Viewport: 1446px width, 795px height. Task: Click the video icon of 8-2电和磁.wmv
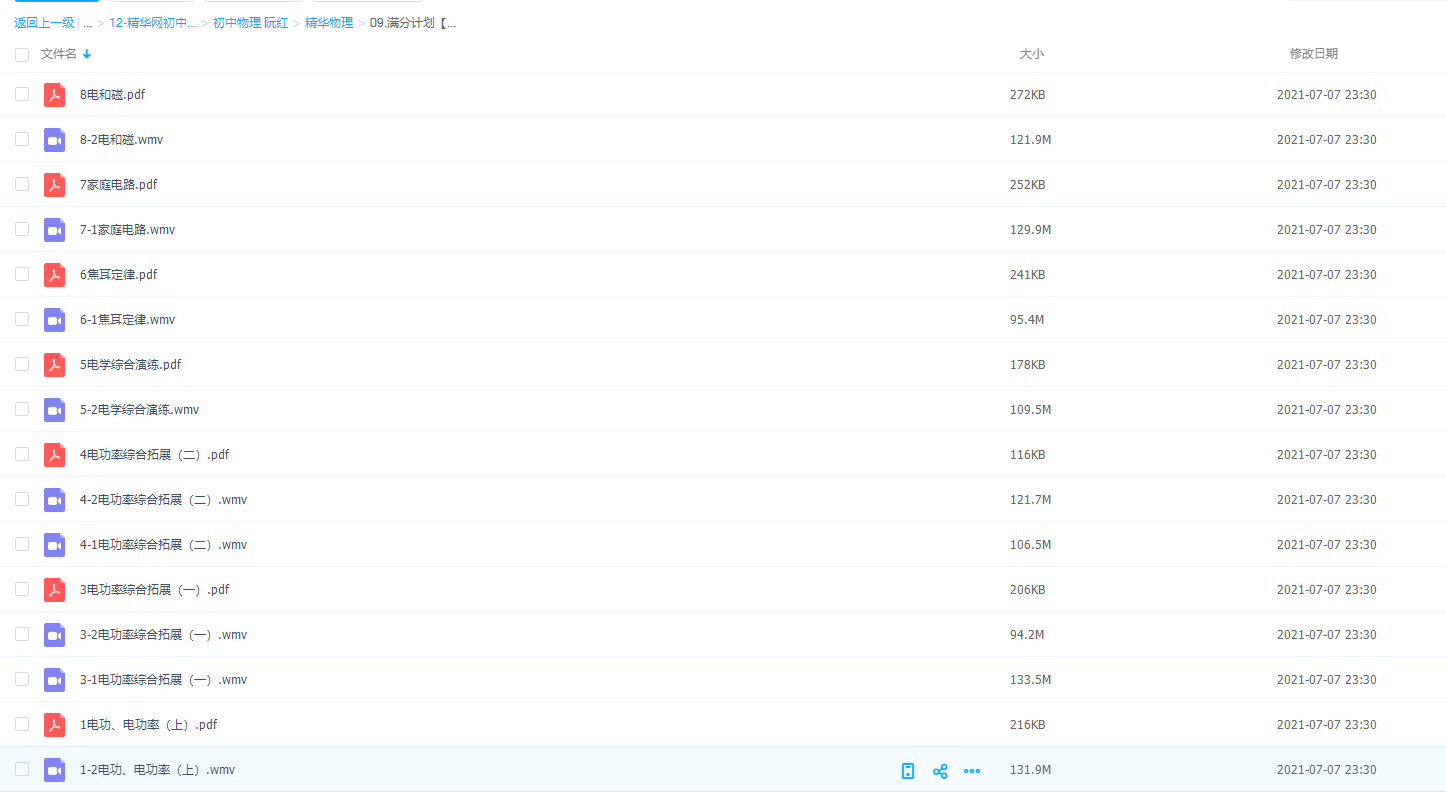coord(55,140)
